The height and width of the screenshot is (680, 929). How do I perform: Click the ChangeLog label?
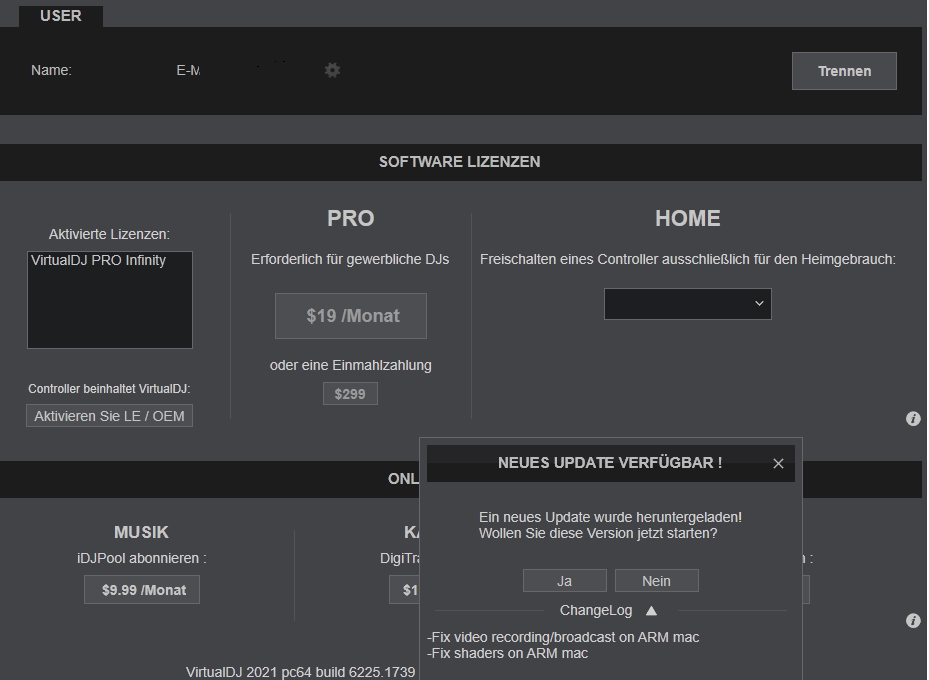click(x=595, y=610)
